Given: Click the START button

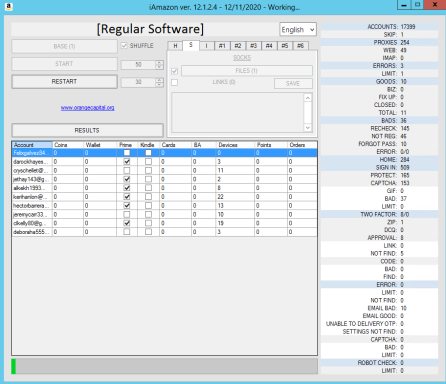Looking at the screenshot, I should pos(64,64).
